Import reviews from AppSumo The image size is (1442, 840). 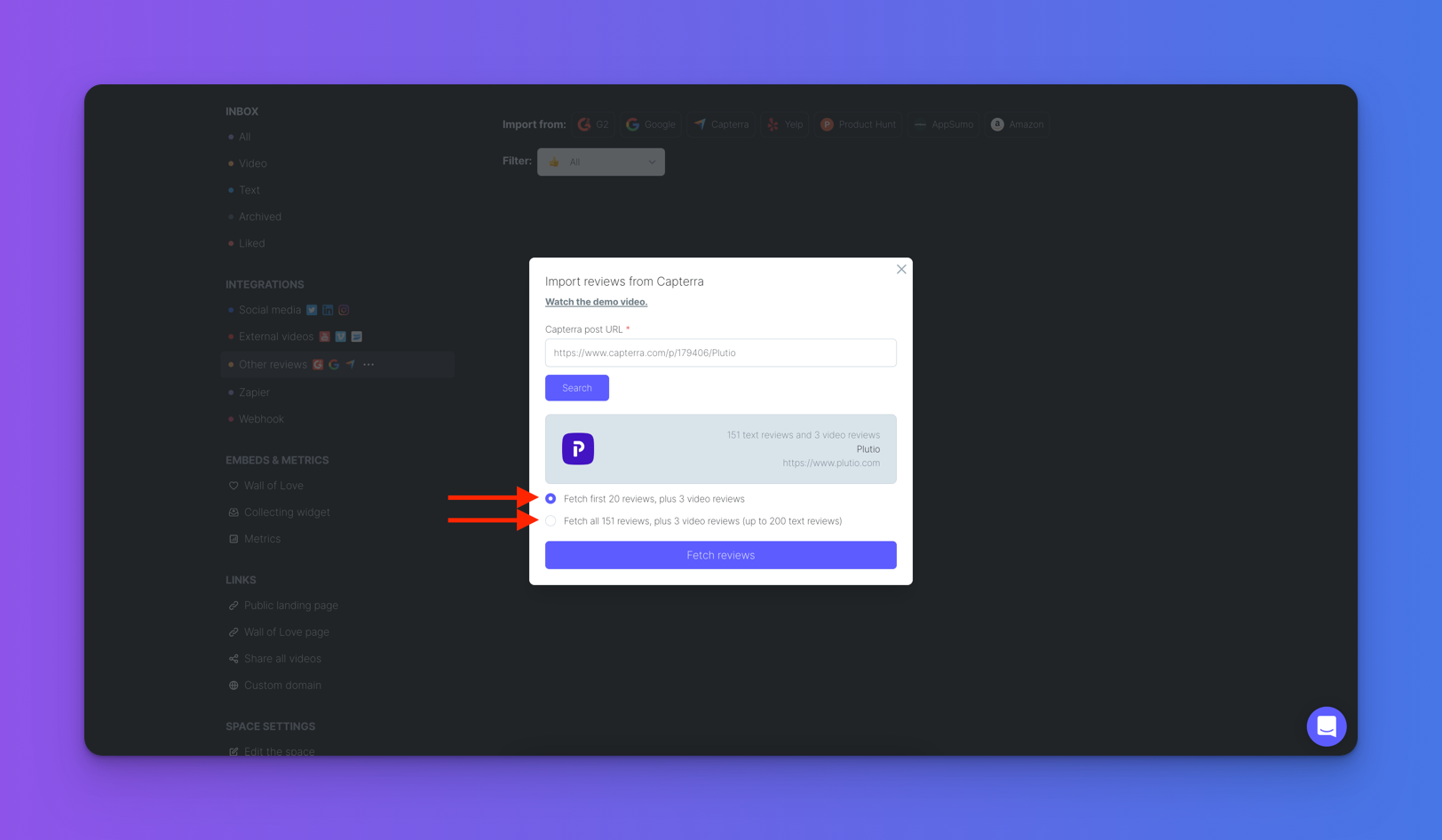tap(944, 124)
